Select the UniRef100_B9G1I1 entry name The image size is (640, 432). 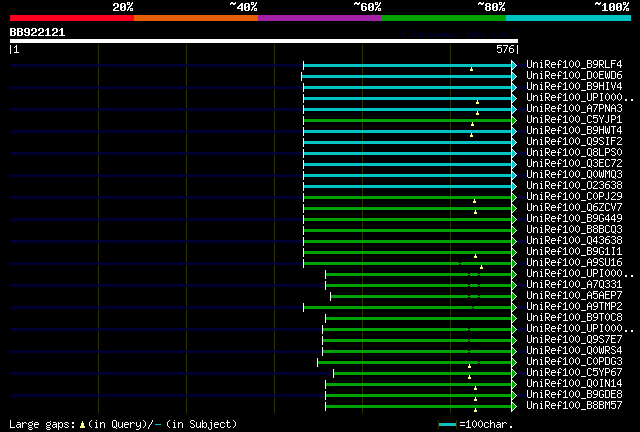click(x=574, y=252)
